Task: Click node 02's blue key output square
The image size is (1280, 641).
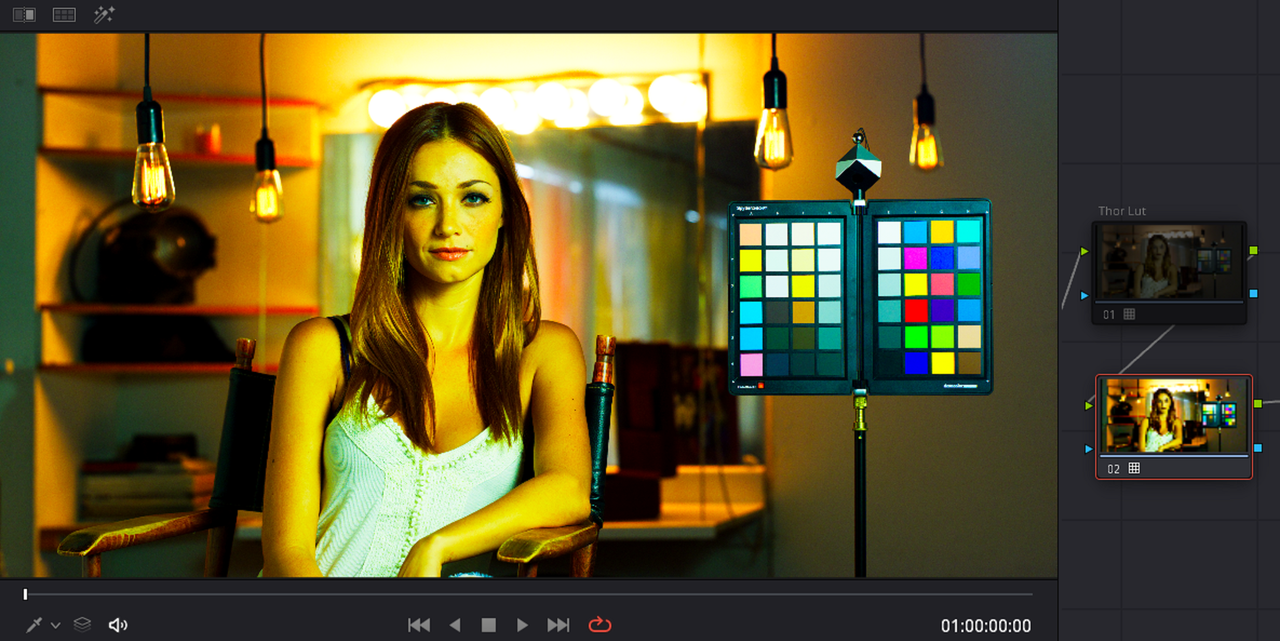Action: pos(1258,447)
